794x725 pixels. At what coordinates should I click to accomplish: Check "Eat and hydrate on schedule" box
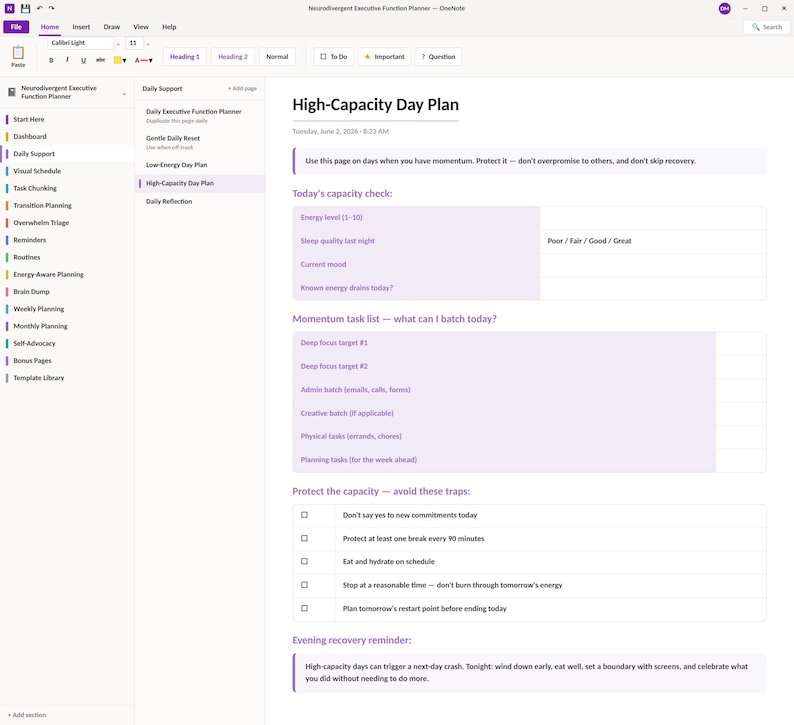pos(304,561)
